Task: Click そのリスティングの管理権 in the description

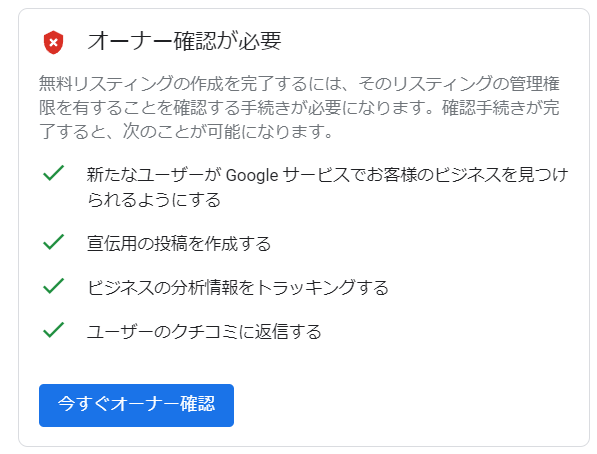Action: (458, 84)
